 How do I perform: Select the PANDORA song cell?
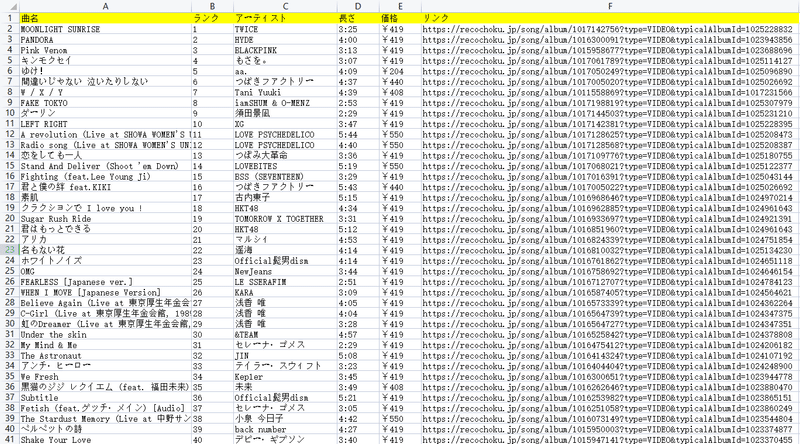click(106, 40)
